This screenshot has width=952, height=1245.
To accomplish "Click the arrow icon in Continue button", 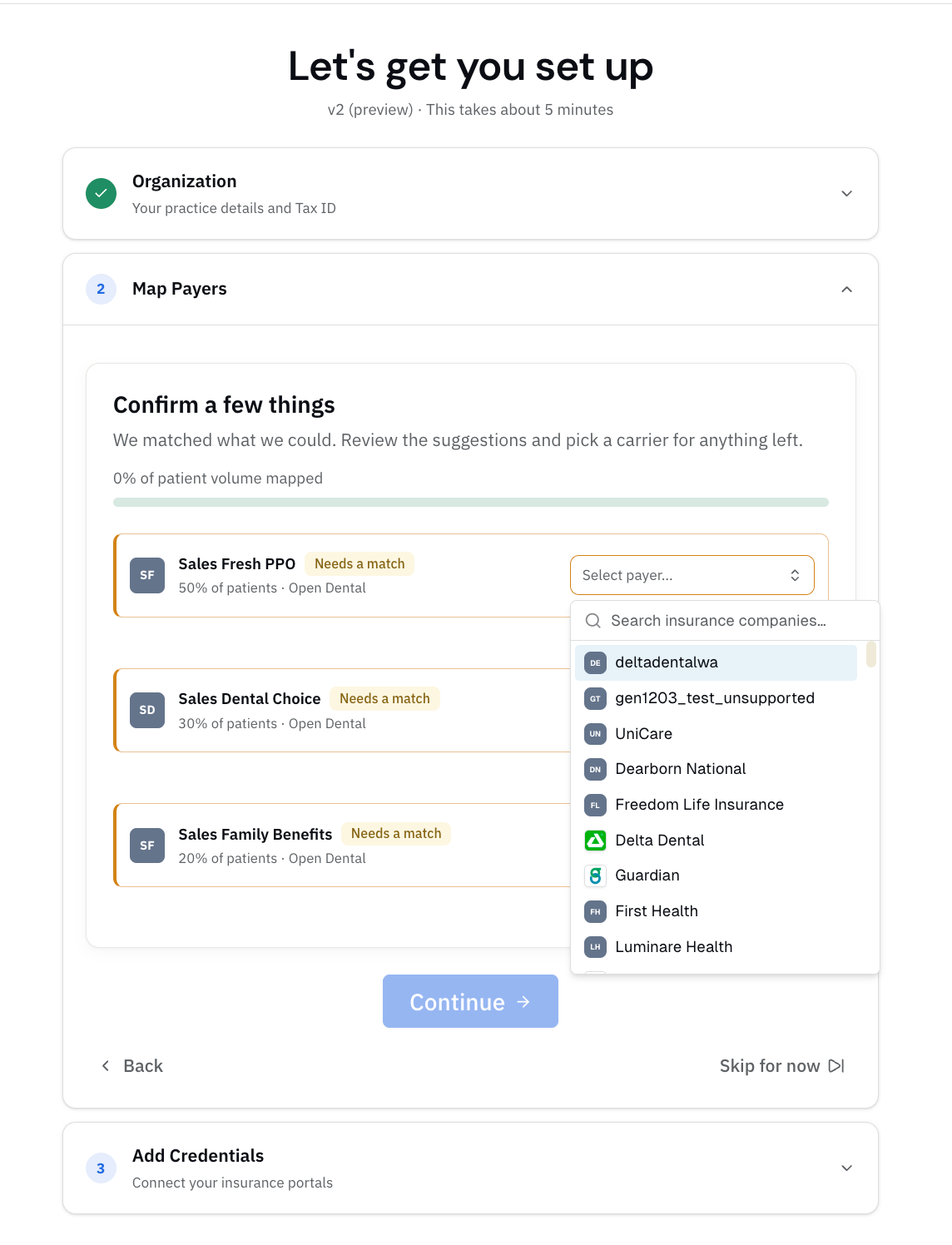I will (523, 1001).
